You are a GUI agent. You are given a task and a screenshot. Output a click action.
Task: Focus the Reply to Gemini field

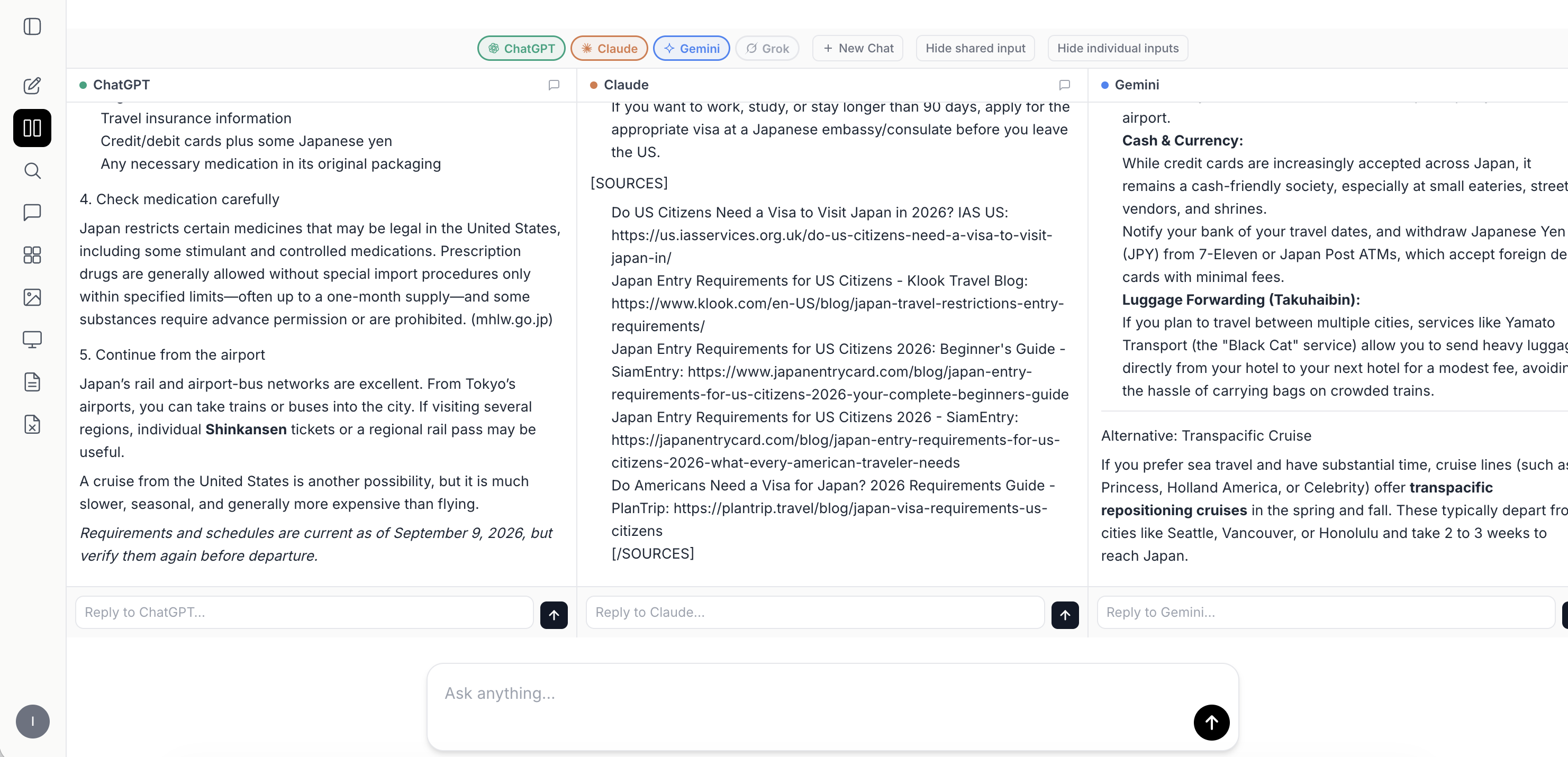[x=1326, y=612]
